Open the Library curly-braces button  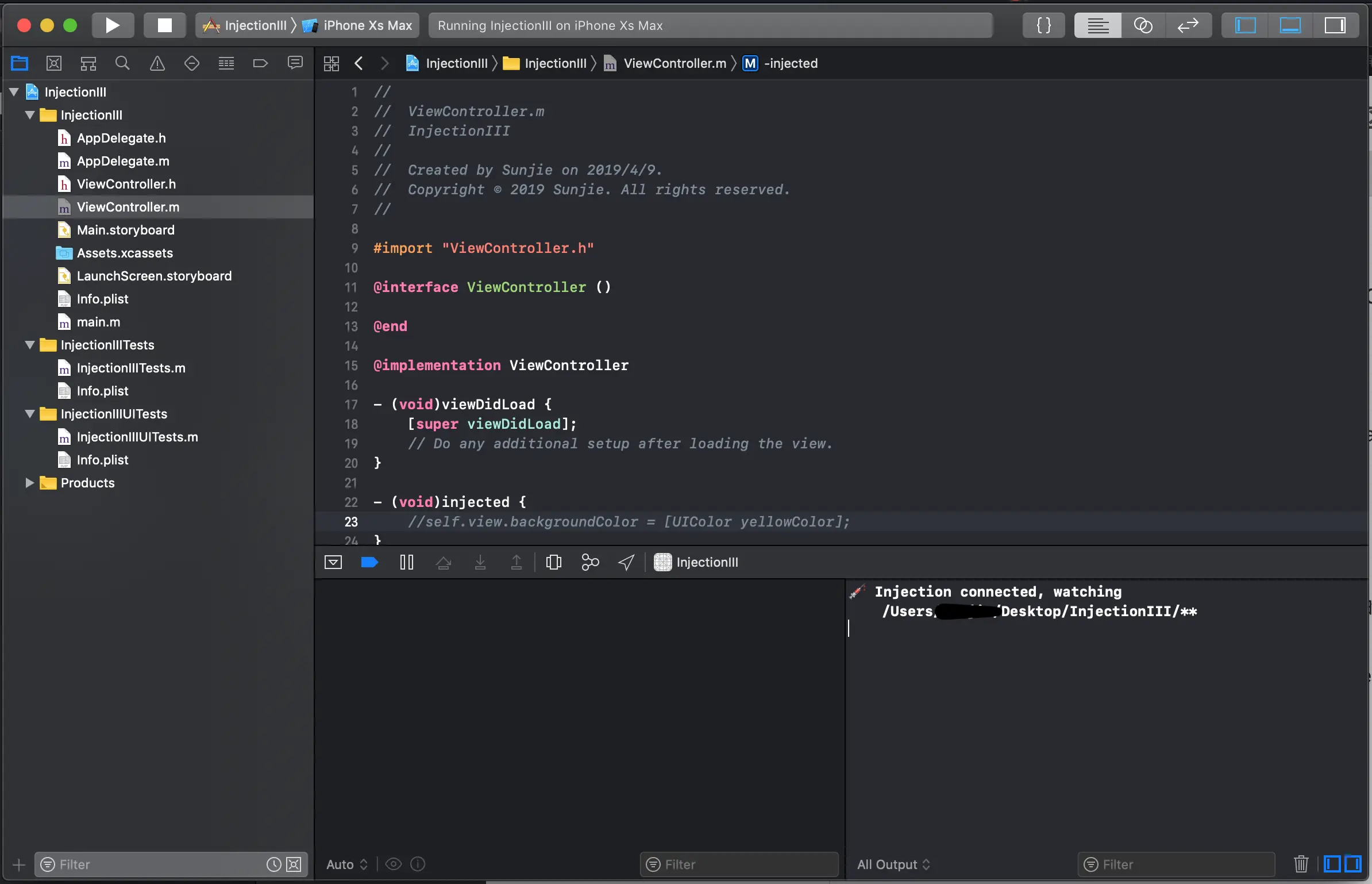click(x=1044, y=25)
